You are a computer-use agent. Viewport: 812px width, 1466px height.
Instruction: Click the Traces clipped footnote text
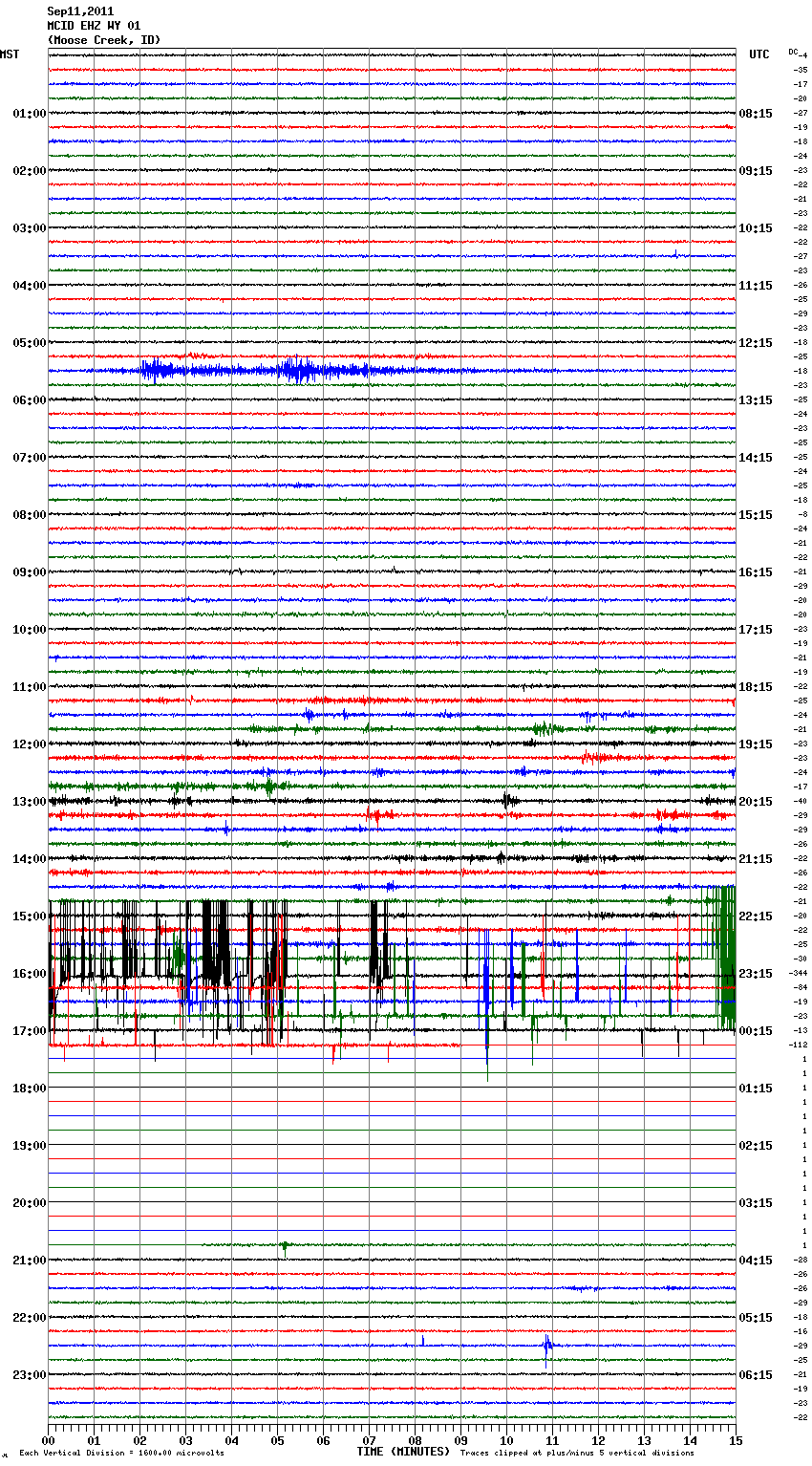click(577, 1454)
